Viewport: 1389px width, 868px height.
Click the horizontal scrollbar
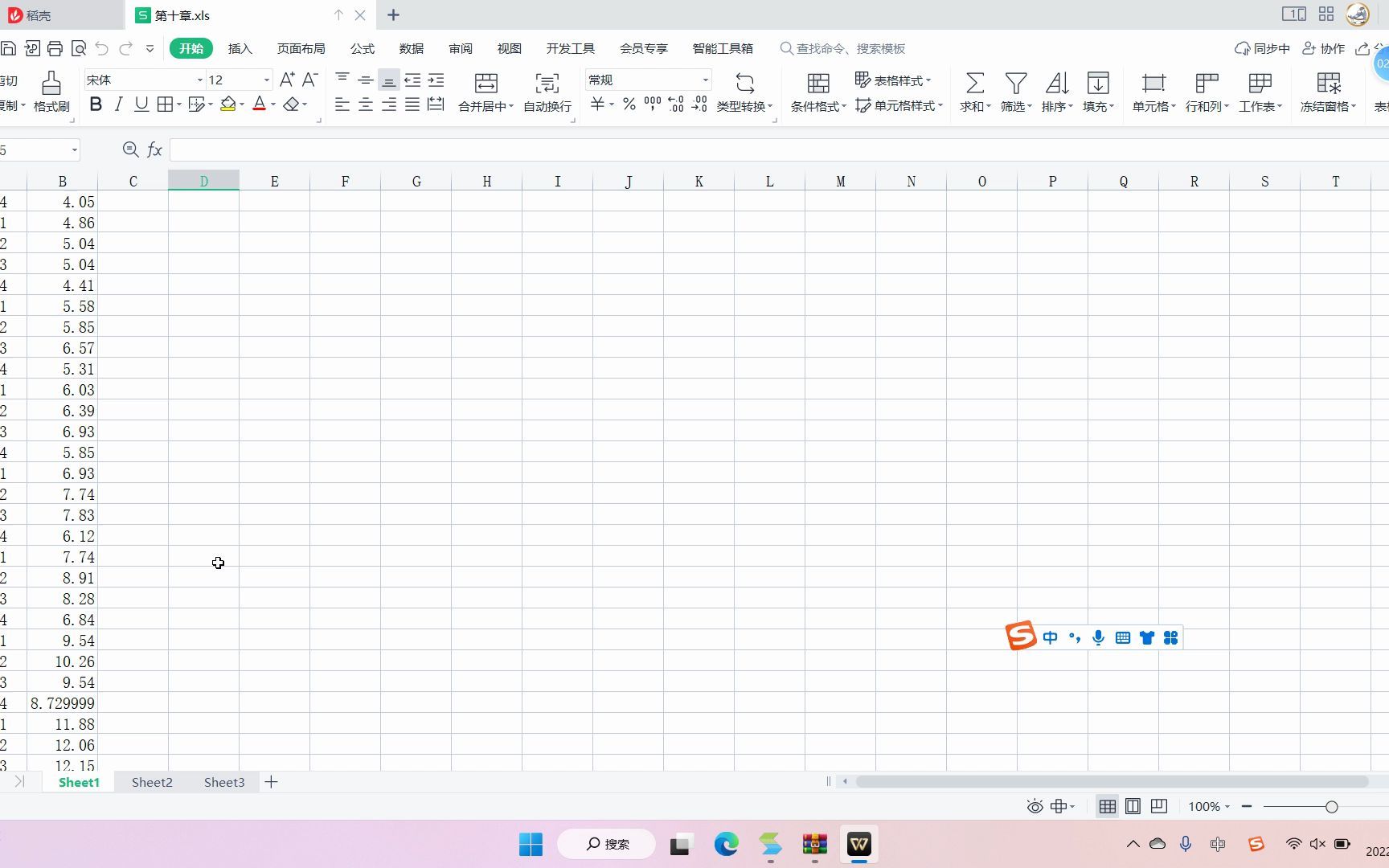[x=1112, y=781]
